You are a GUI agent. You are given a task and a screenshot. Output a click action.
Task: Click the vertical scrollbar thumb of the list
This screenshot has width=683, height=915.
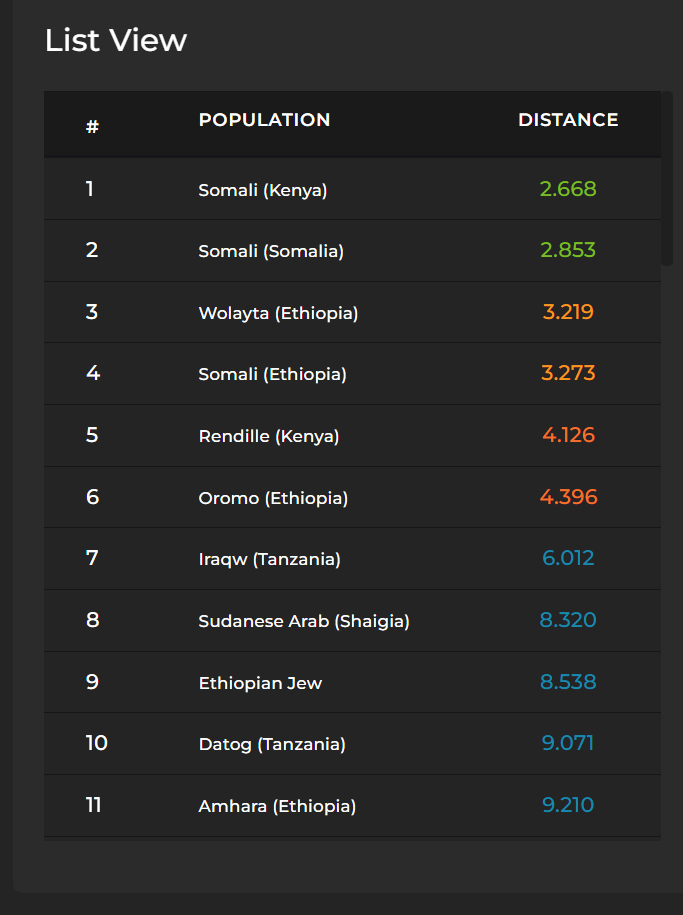point(667,178)
